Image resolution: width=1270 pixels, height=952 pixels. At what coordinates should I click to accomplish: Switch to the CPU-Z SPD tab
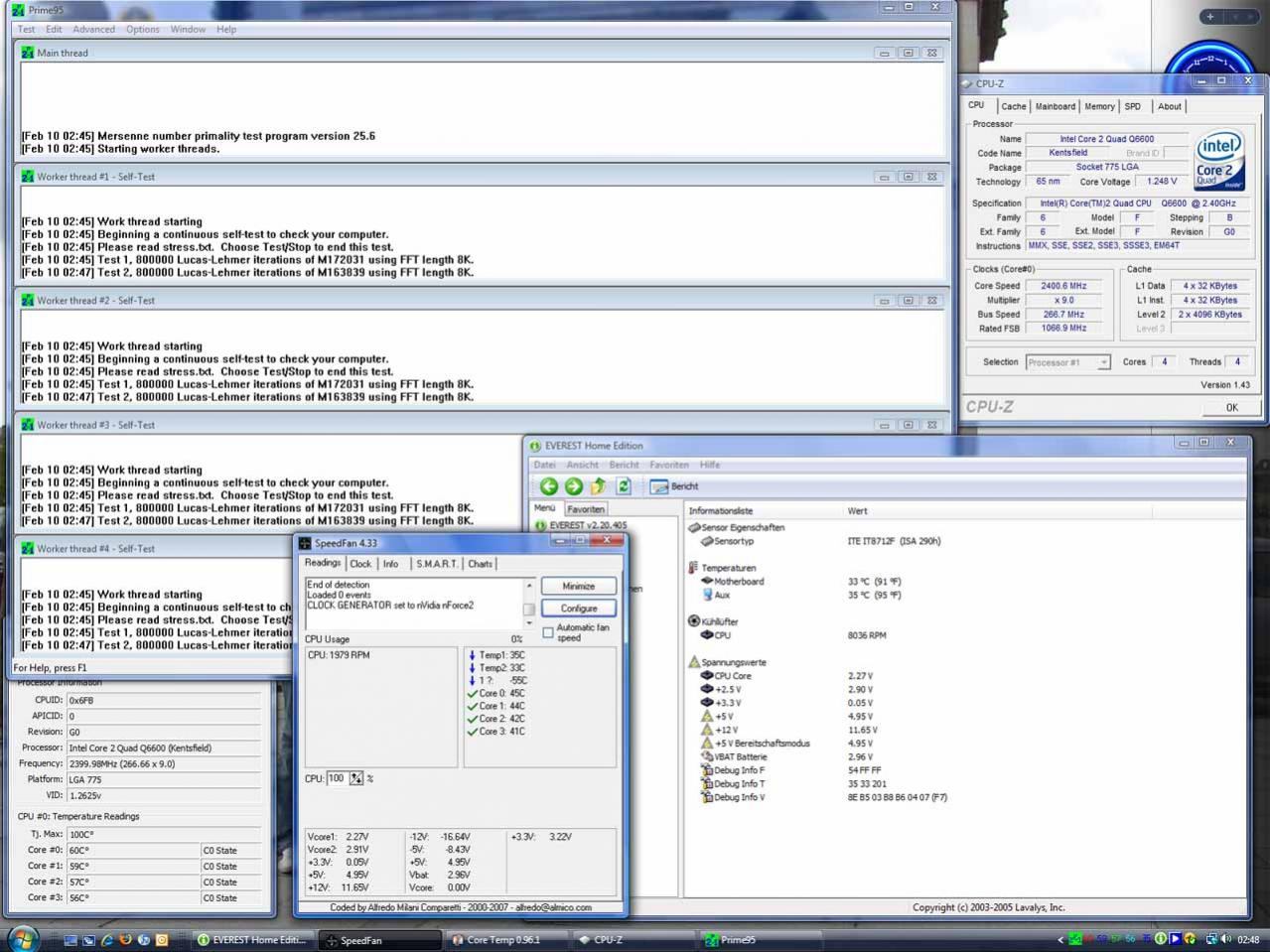tap(1133, 106)
